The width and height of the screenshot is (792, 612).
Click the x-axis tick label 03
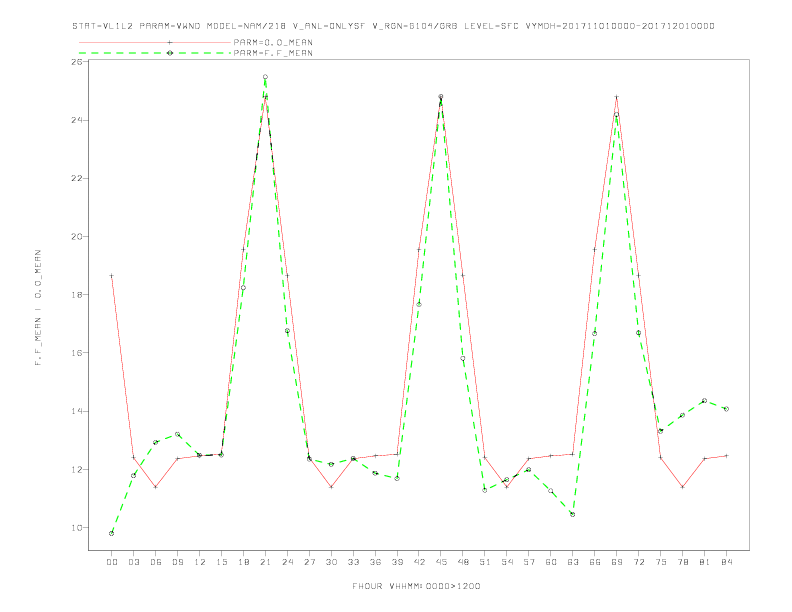tap(133, 562)
